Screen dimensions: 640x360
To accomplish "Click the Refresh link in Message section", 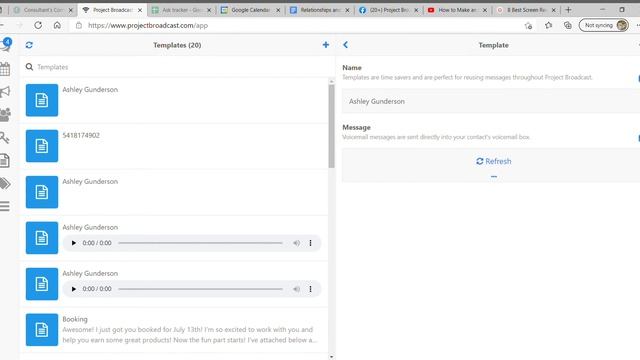I will click(493, 161).
